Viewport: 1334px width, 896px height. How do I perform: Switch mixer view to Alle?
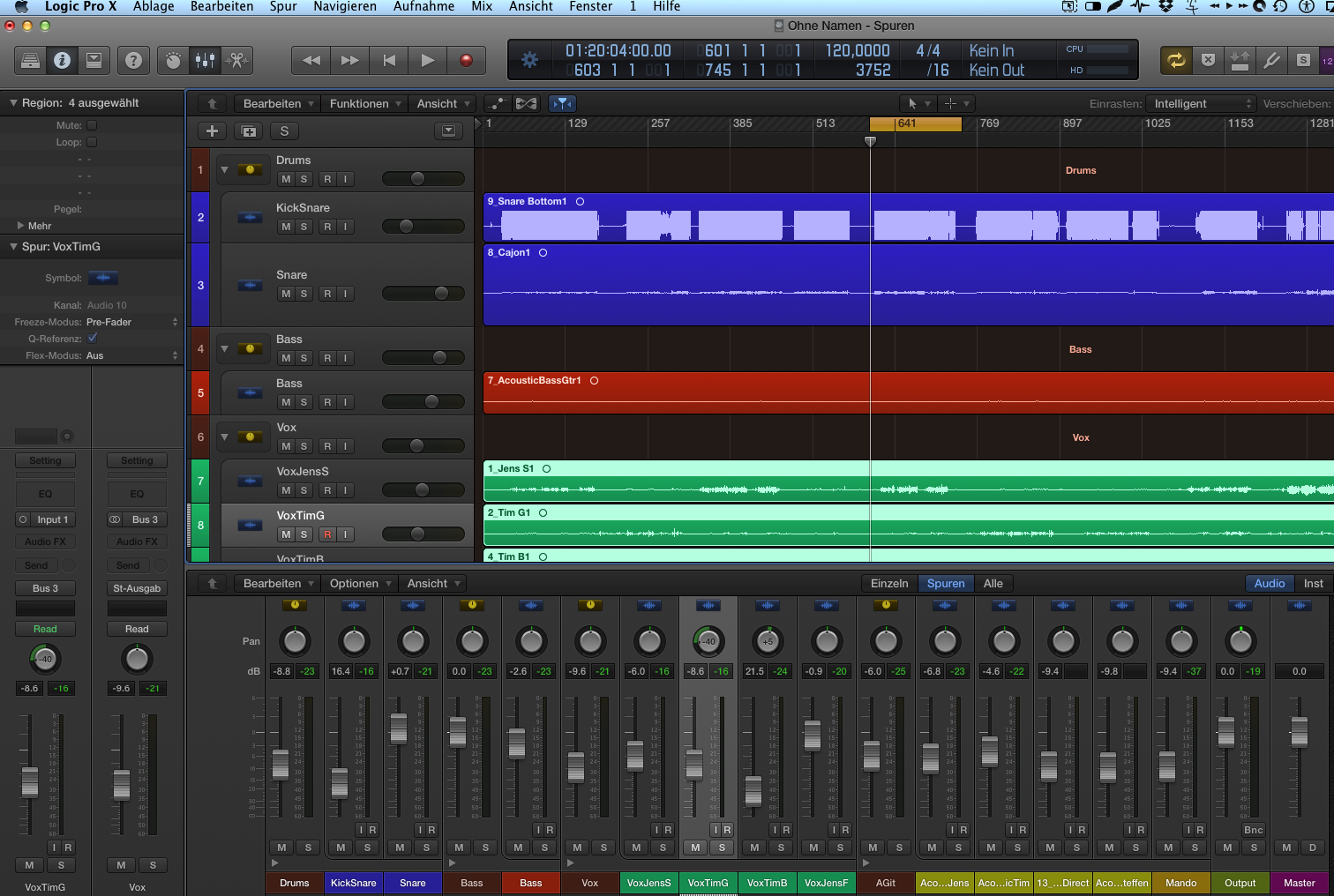point(993,583)
